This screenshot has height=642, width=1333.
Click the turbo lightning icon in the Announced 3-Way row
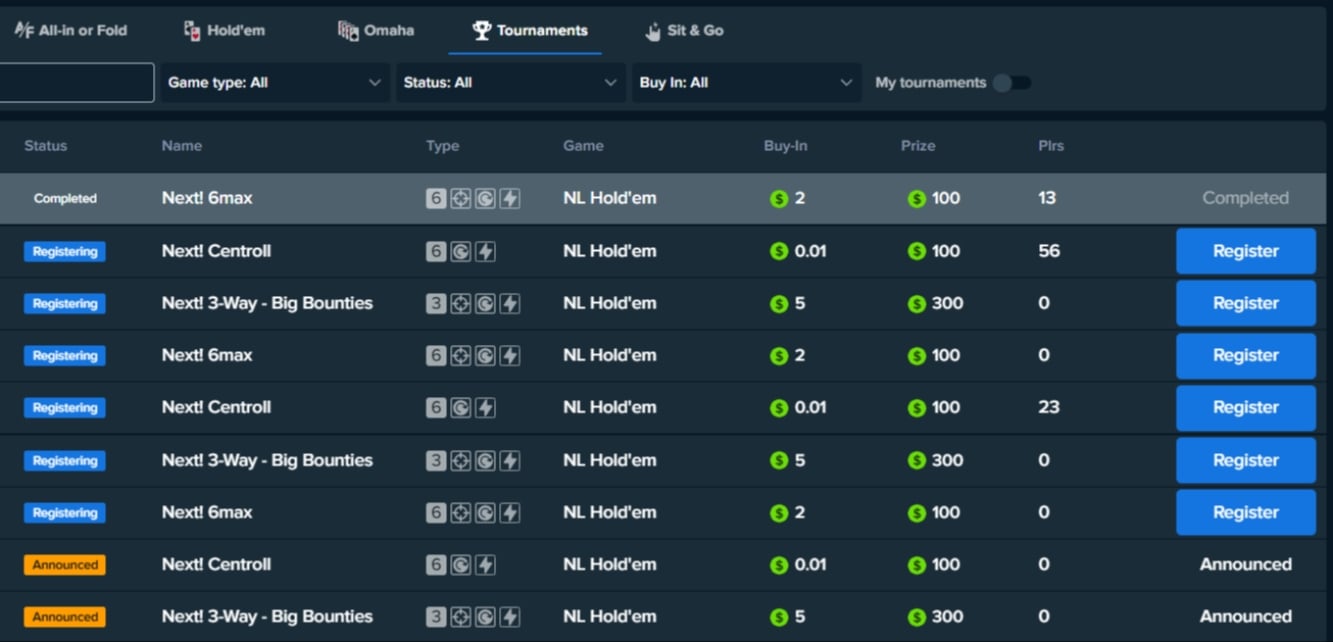pos(510,616)
